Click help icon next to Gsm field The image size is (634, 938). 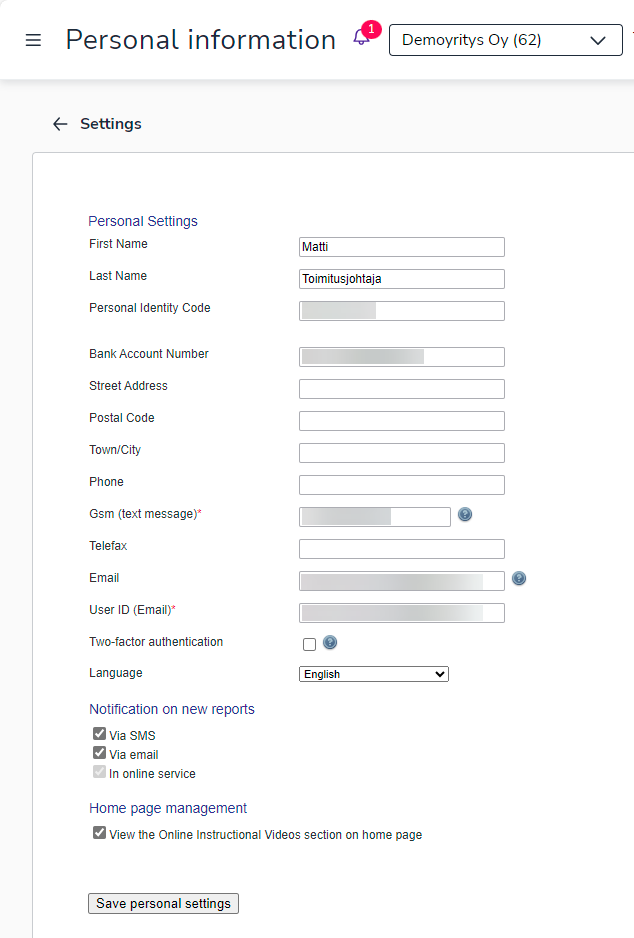[465, 515]
